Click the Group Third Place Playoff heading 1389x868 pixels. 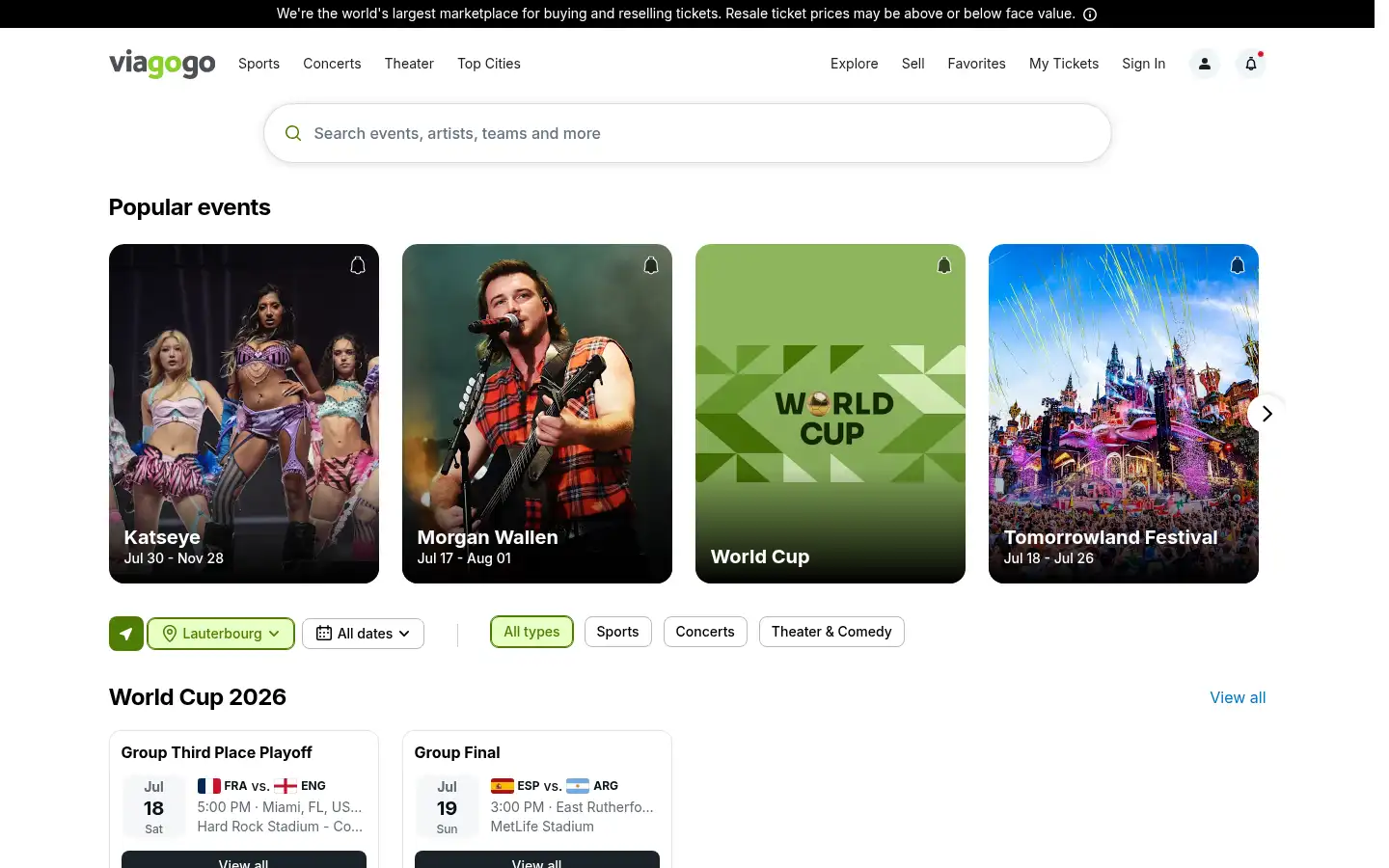click(217, 752)
